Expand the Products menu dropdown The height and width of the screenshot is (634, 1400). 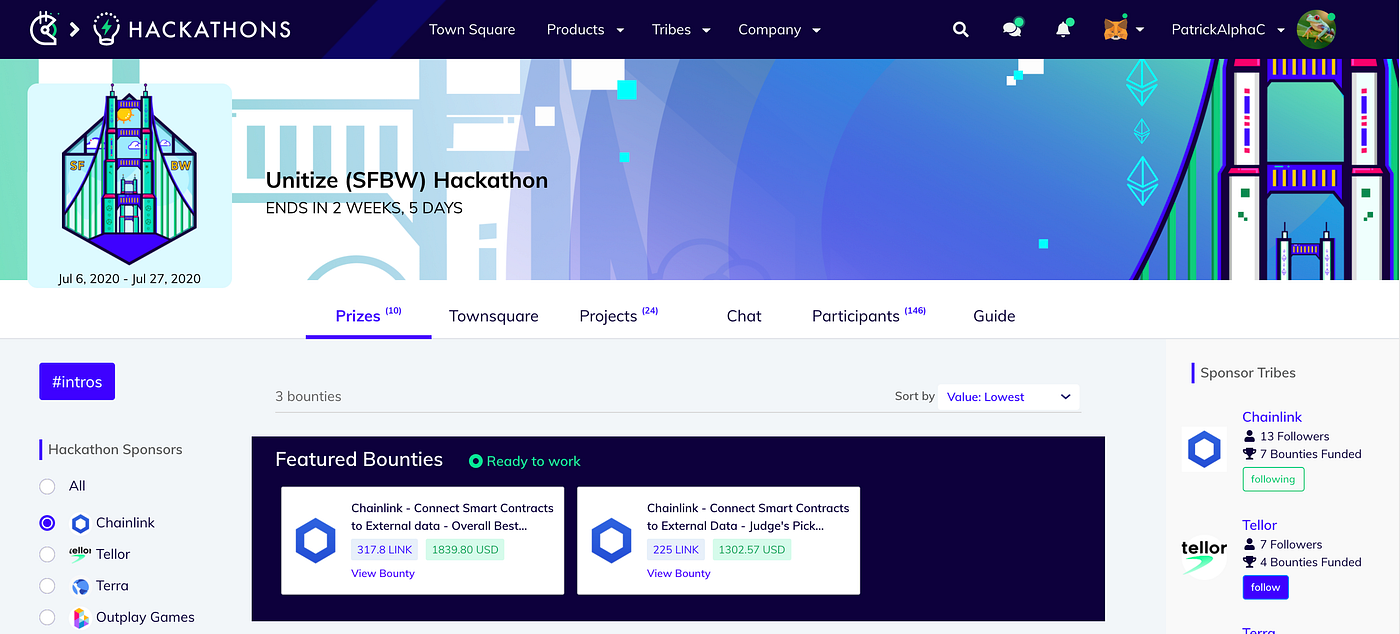click(x=585, y=30)
